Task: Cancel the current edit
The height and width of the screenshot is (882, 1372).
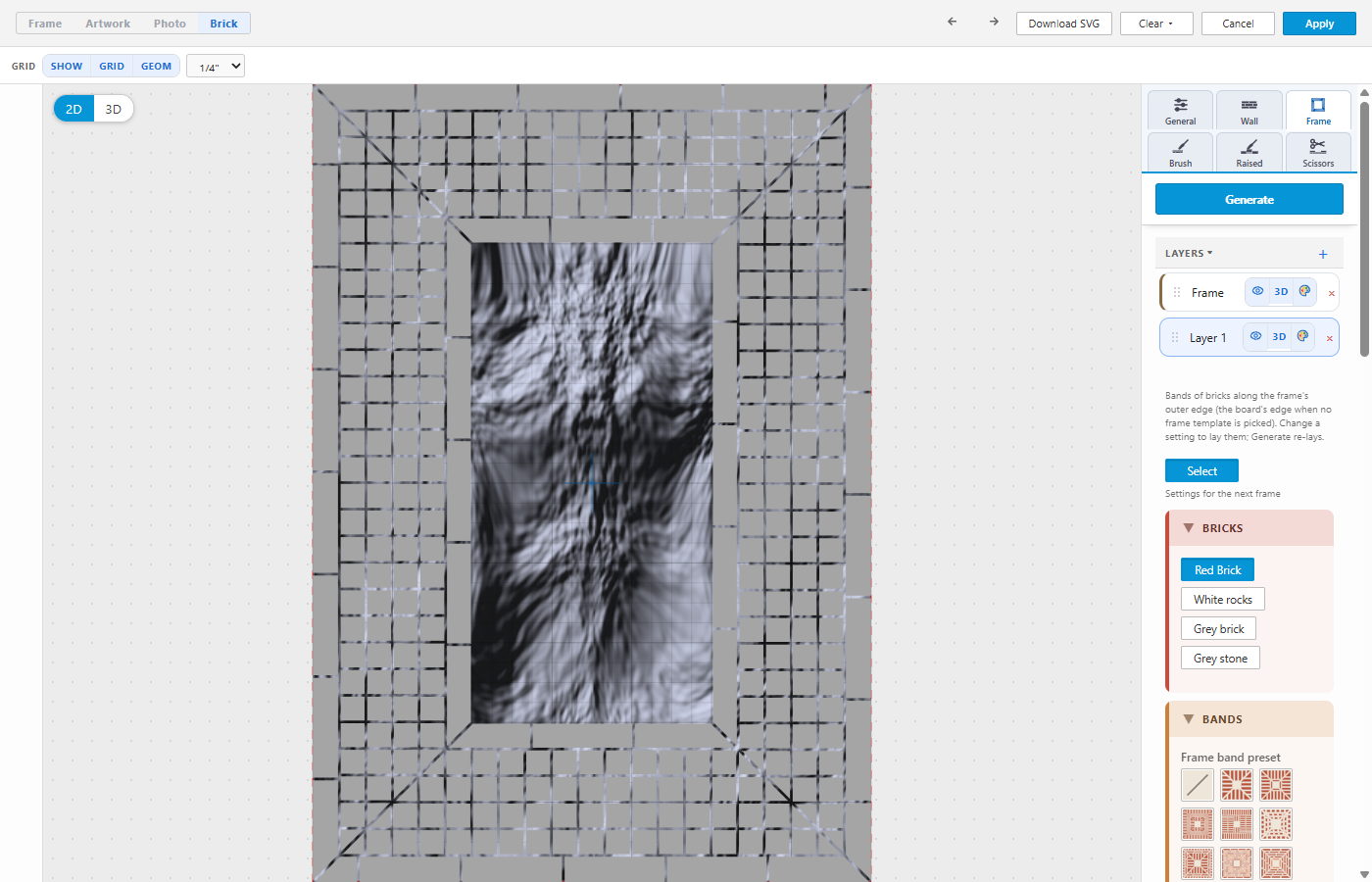Action: [x=1238, y=24]
